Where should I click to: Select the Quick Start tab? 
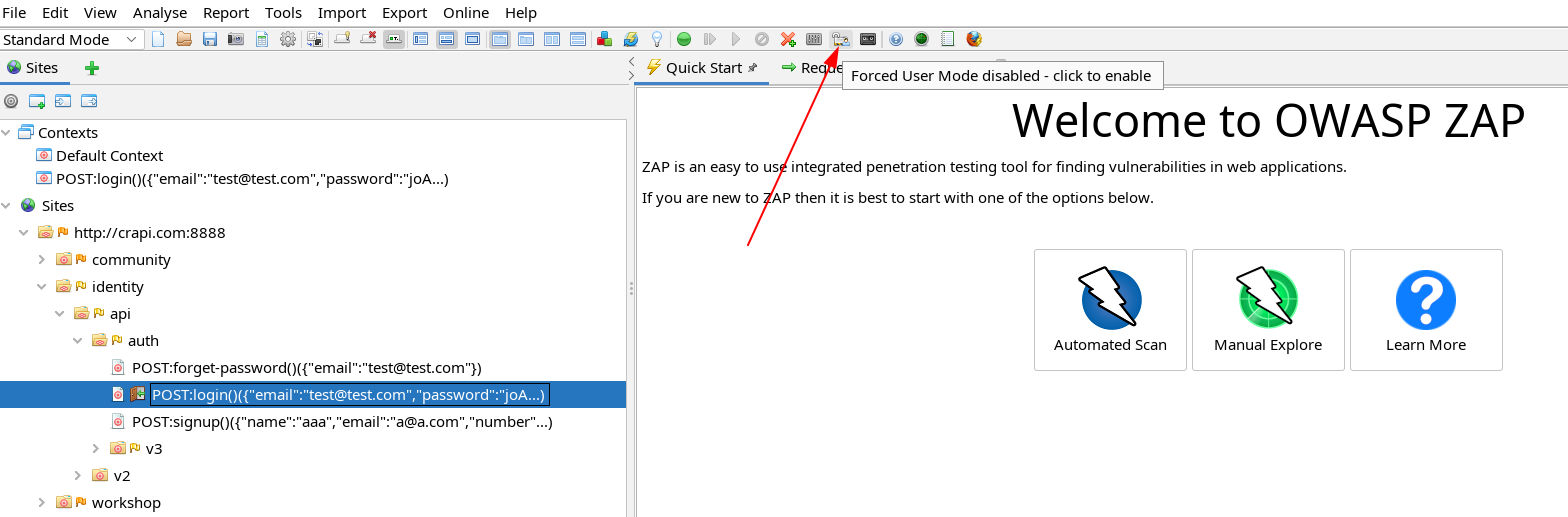coord(703,68)
